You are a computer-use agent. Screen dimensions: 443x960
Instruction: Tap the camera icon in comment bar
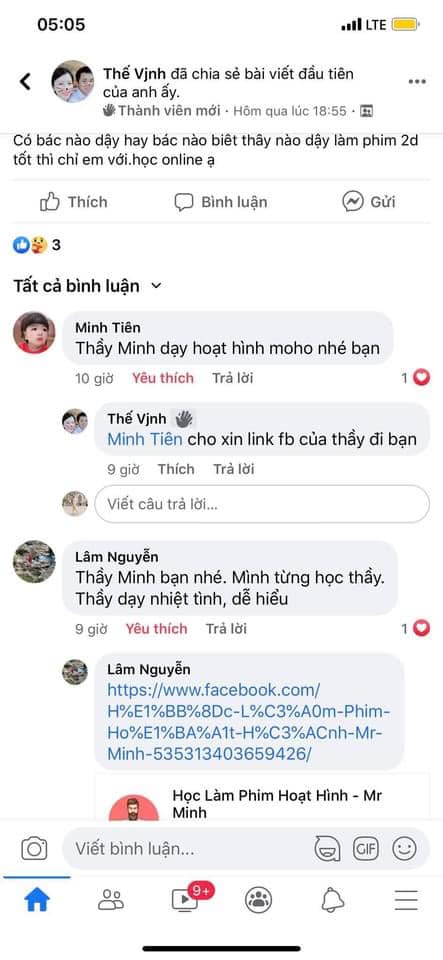point(34,849)
